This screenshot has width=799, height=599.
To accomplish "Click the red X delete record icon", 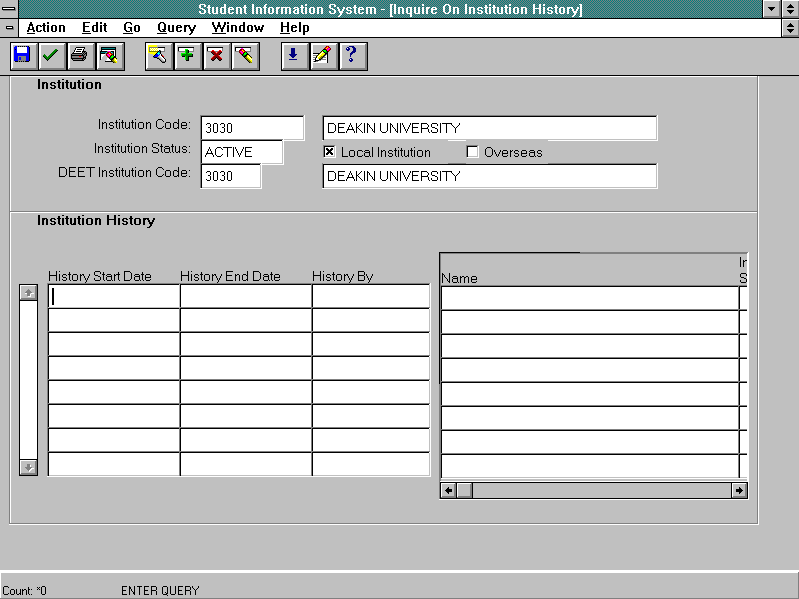I will (216, 56).
